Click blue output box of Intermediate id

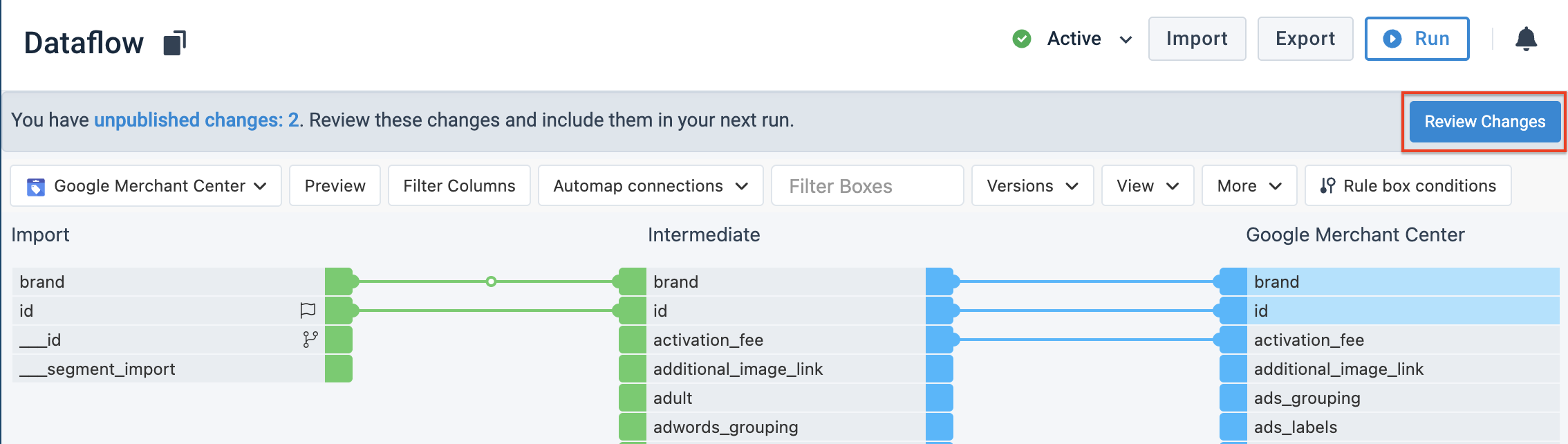click(940, 311)
